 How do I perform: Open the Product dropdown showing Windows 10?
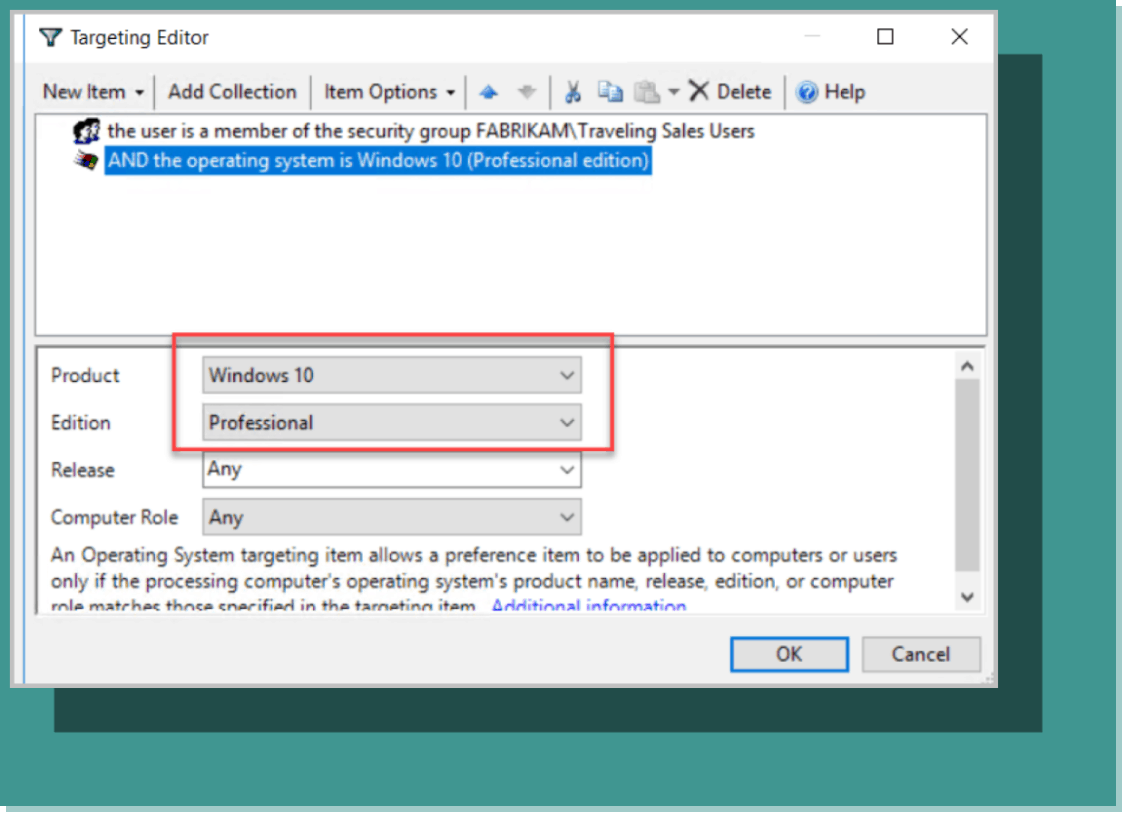391,376
